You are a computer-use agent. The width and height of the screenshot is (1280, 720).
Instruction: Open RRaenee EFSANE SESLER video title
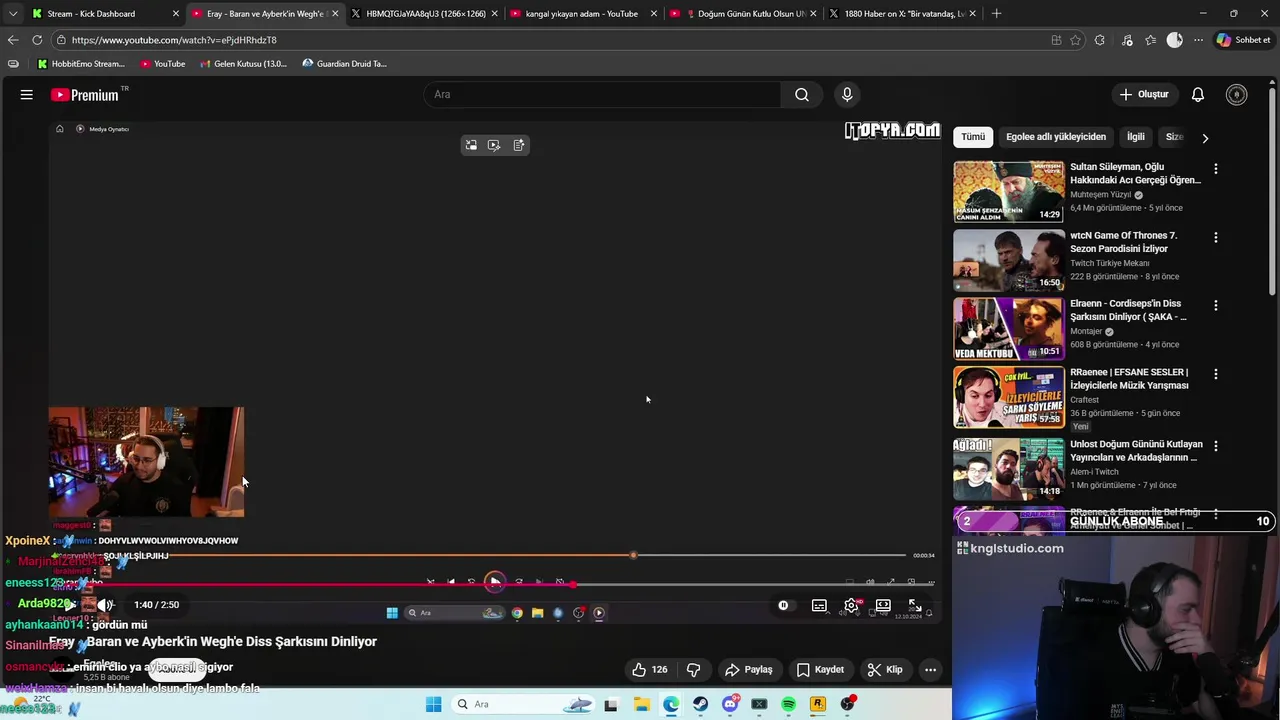(1129, 379)
